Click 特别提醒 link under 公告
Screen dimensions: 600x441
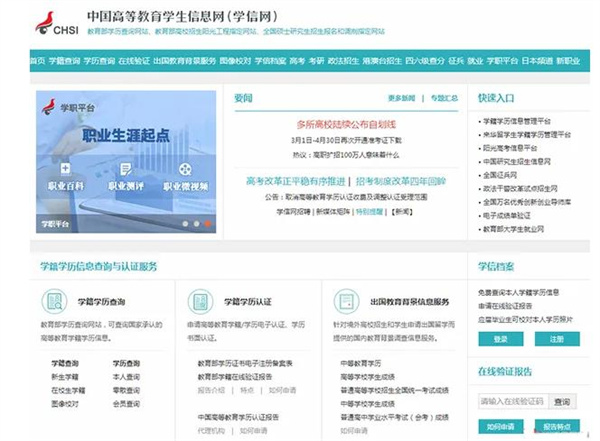pyautogui.click(x=369, y=212)
